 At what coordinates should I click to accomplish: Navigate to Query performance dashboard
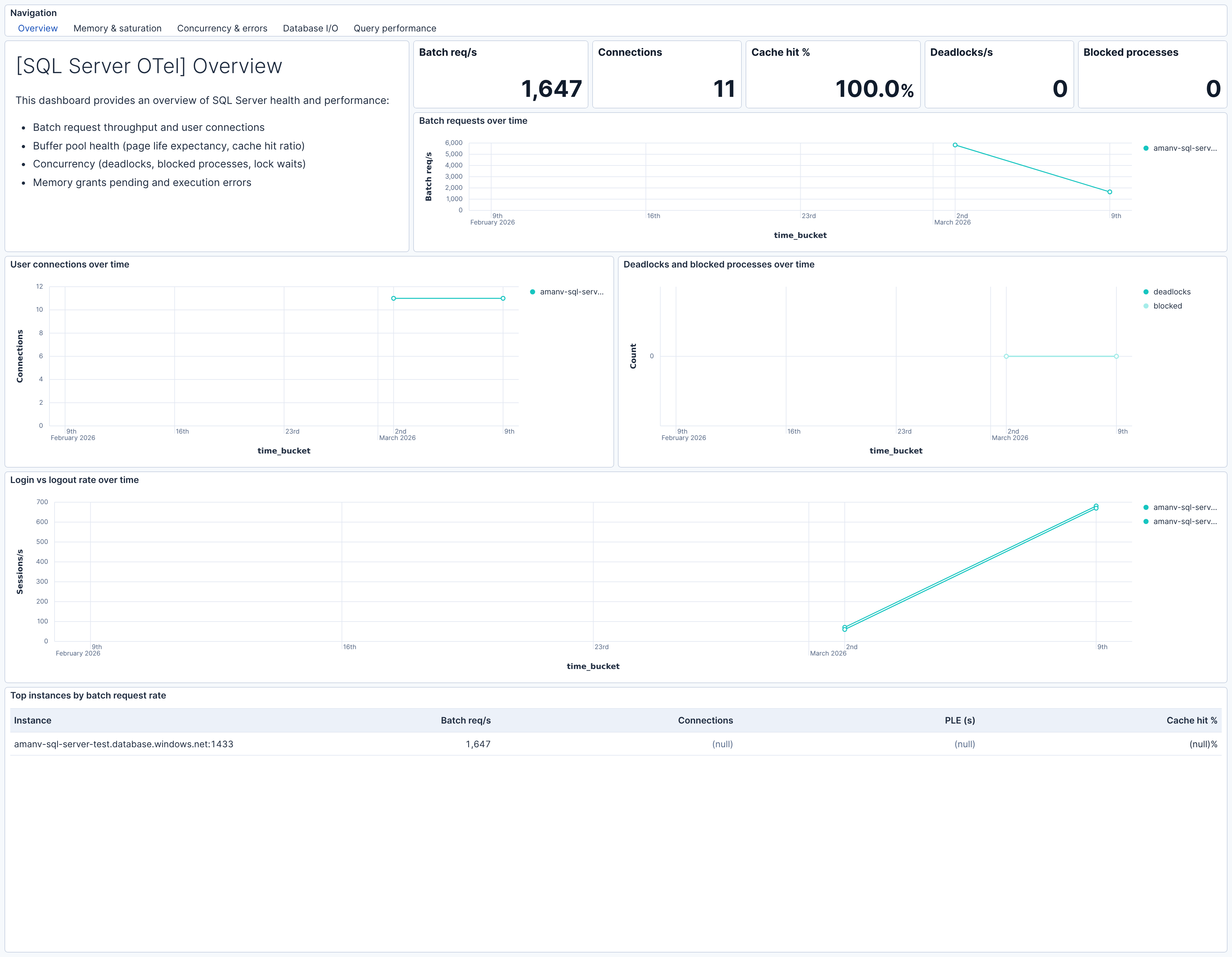(394, 28)
